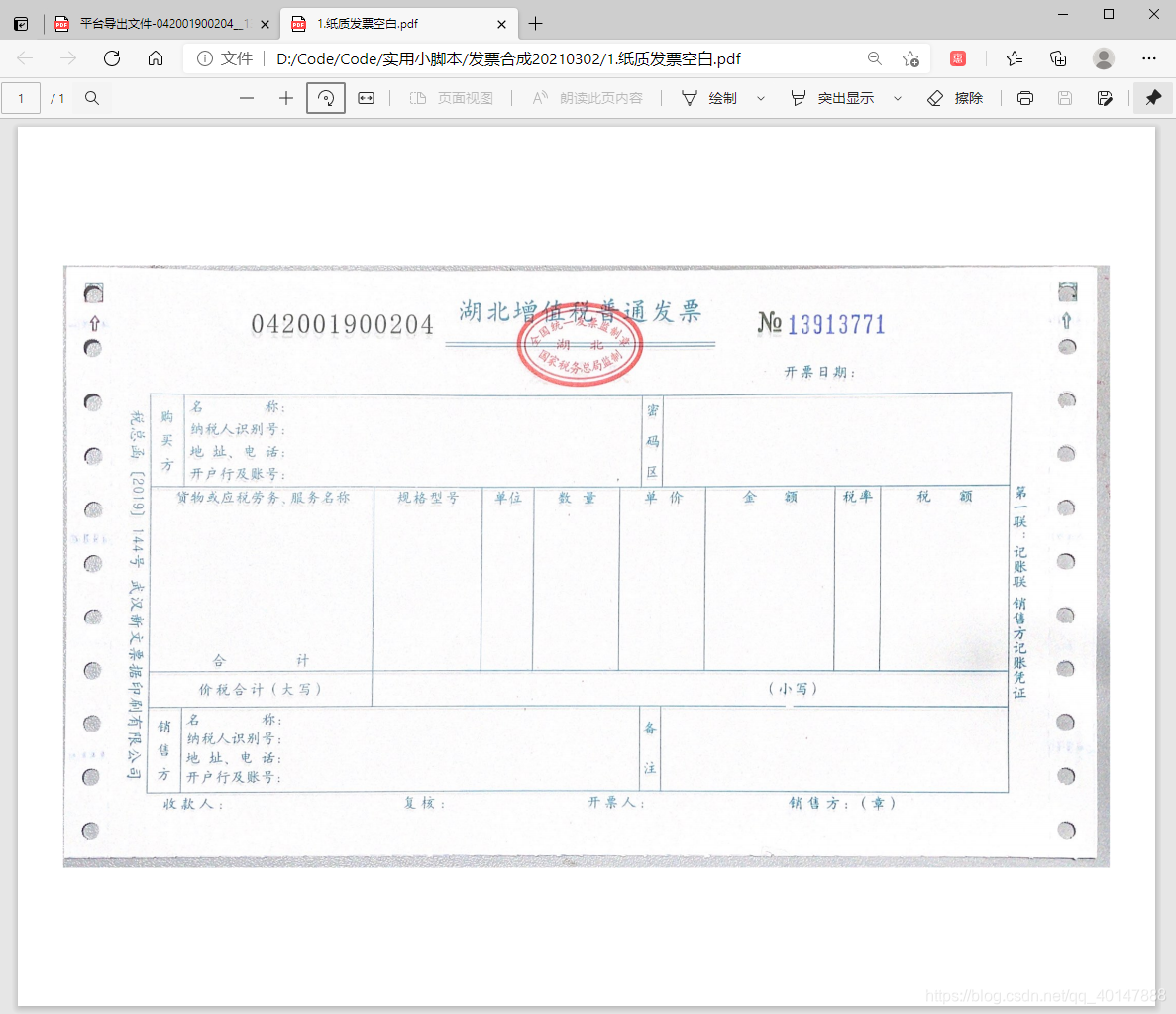
Task: Expand the 绘制 draw options dropdown
Action: pos(761,98)
